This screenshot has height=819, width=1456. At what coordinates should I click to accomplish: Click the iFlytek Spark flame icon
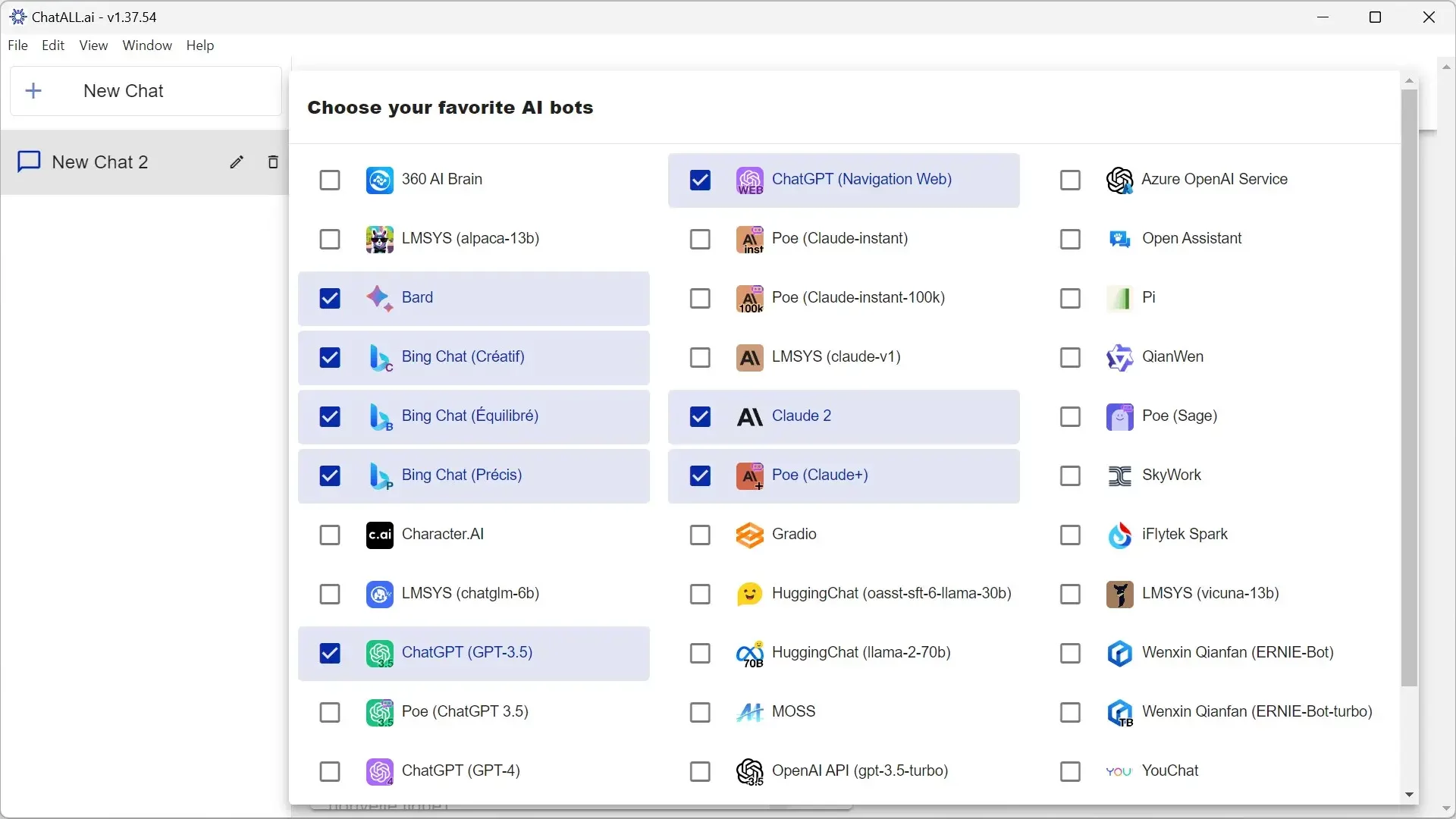click(x=1119, y=535)
